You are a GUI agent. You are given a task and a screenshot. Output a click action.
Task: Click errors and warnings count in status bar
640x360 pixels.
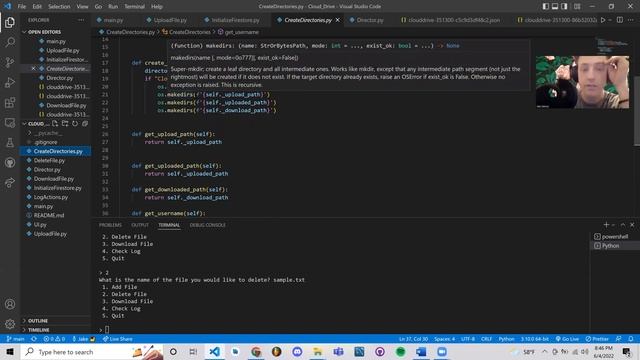[x=54, y=339]
